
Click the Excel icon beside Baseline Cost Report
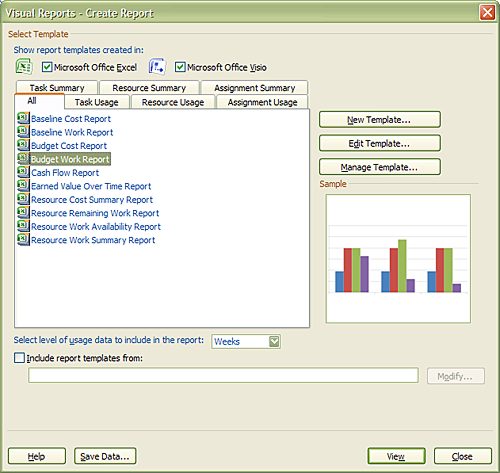pyautogui.click(x=23, y=119)
